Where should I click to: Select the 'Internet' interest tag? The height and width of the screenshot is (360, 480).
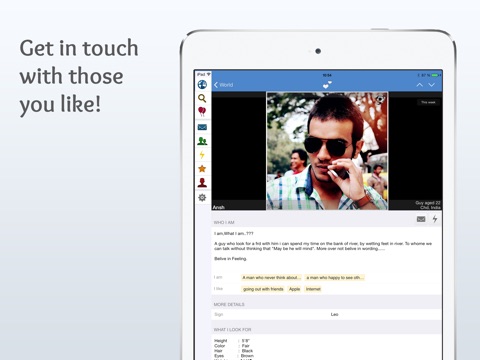click(313, 289)
